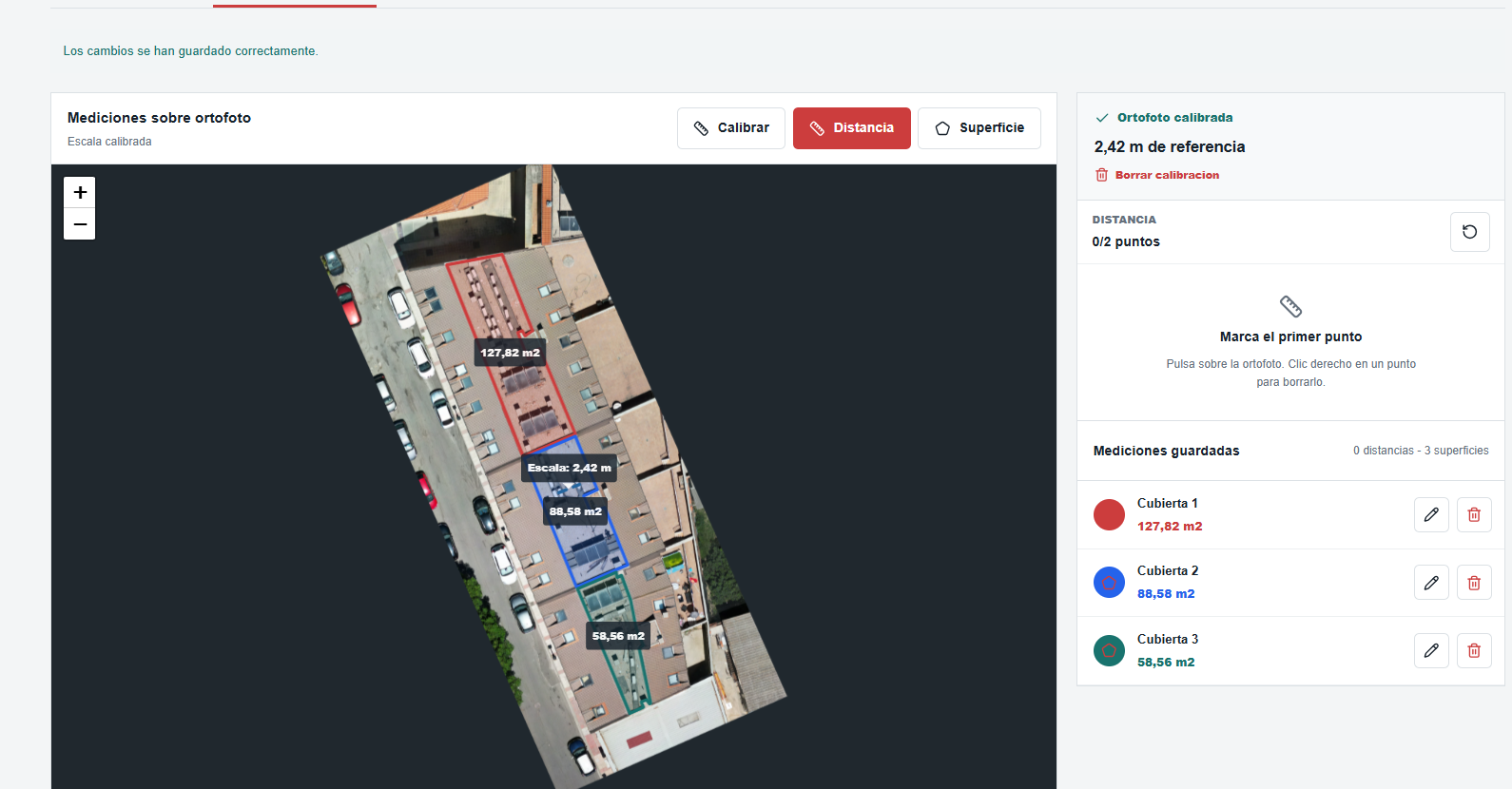Viewport: 1512px width, 789px height.
Task: Click the green Cubierta 3 color circle
Action: point(1109,650)
